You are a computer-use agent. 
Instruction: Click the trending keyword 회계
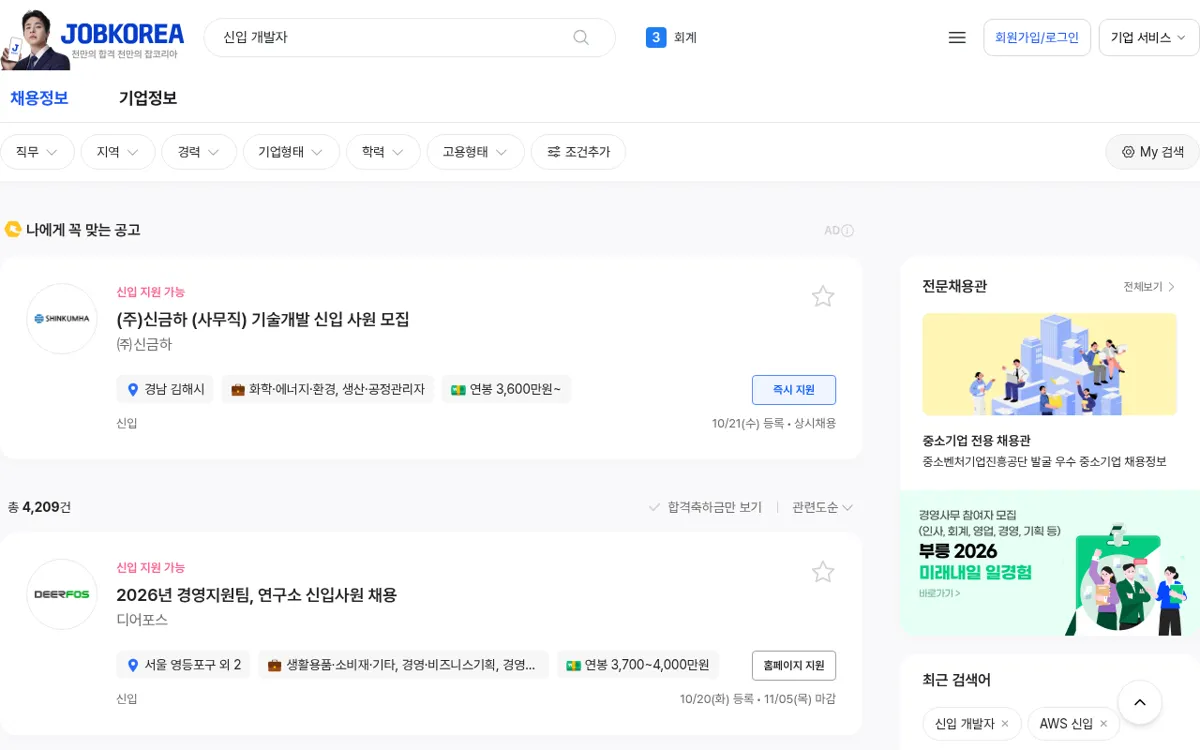(x=685, y=38)
